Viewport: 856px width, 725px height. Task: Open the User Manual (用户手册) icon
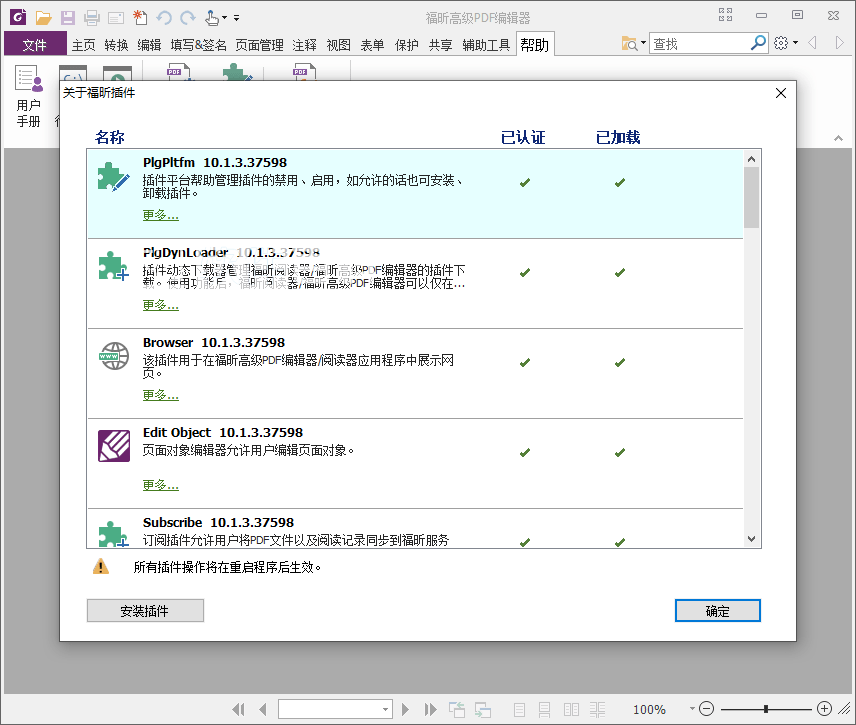pos(29,95)
